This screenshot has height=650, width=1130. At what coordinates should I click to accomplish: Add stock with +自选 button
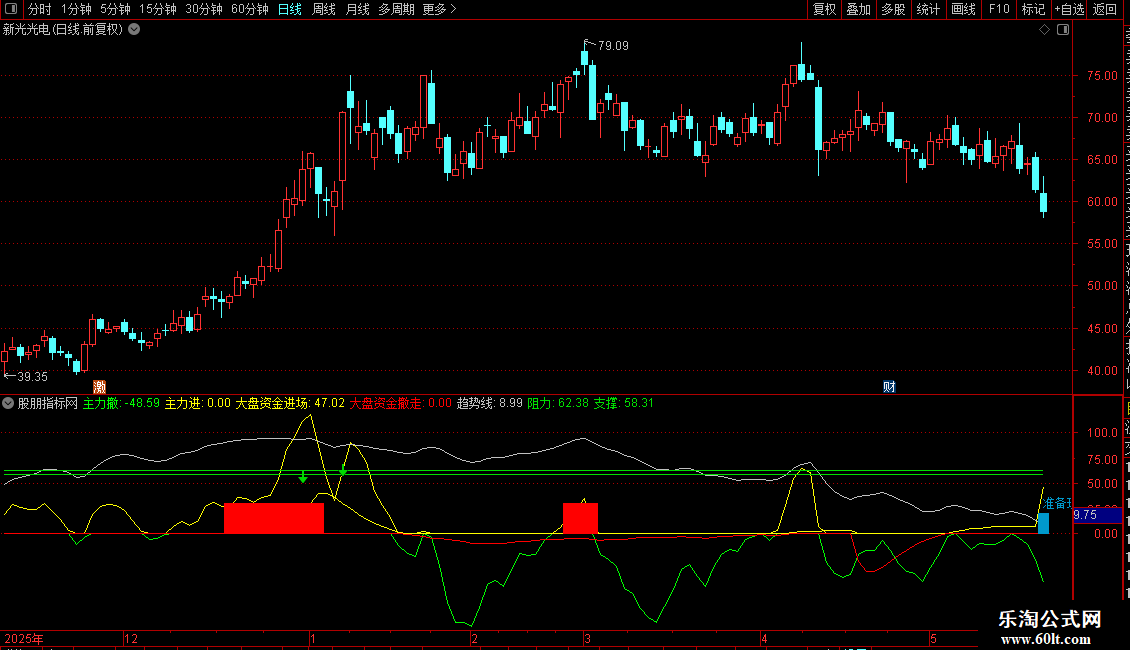(x=1069, y=9)
